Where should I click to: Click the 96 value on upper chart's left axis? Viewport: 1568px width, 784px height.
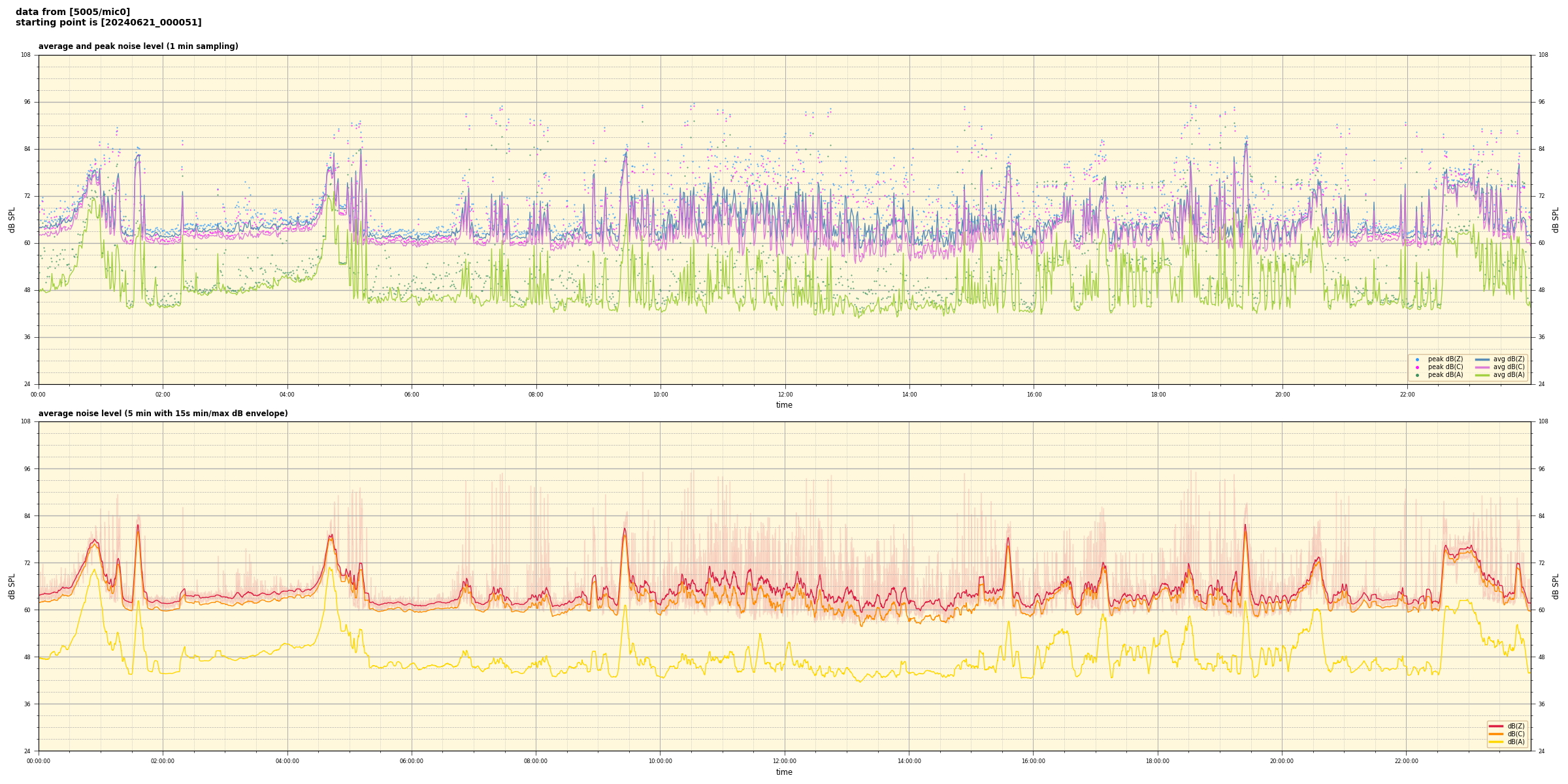tap(26, 102)
